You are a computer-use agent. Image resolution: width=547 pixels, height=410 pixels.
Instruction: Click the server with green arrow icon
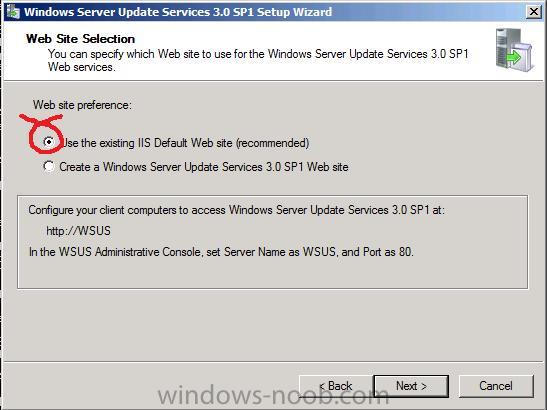click(515, 50)
